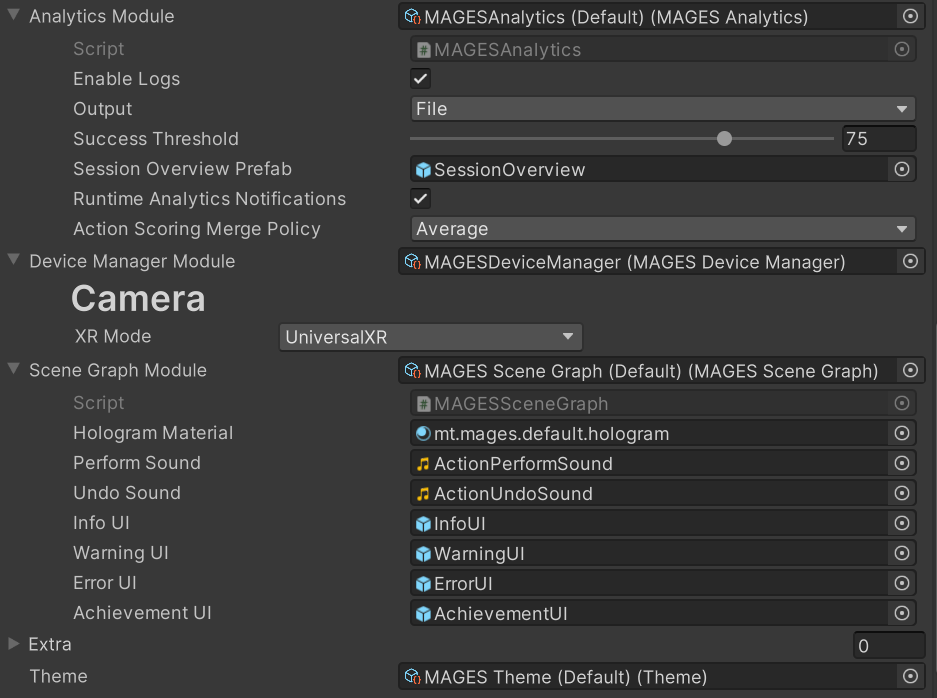Toggle Runtime Analytics Notifications checkbox

tap(421, 198)
